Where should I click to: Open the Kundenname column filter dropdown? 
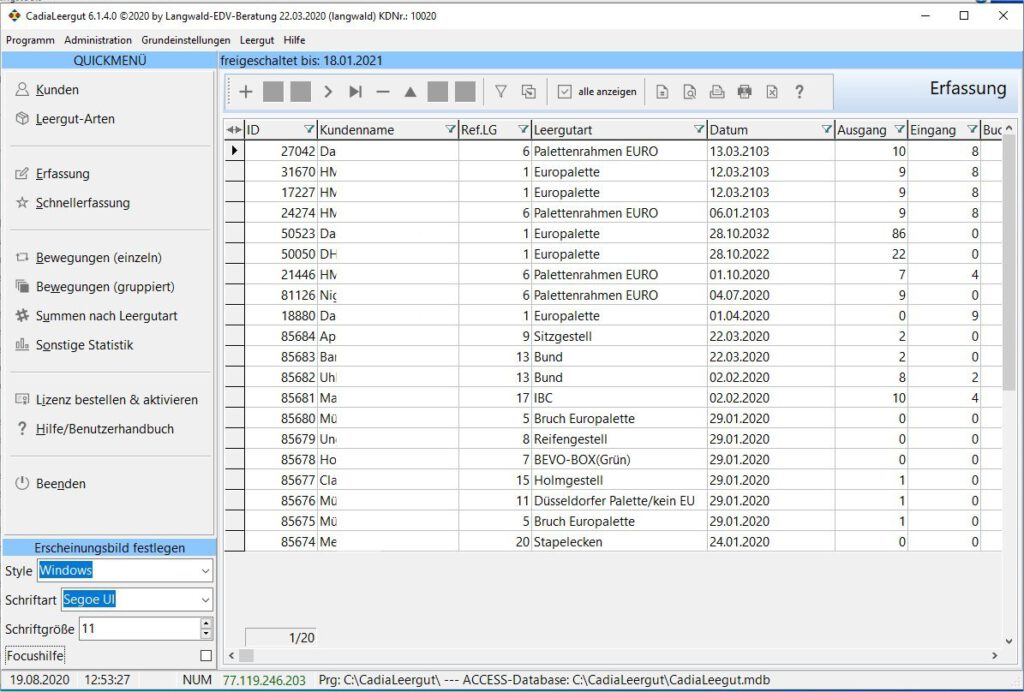[450, 129]
